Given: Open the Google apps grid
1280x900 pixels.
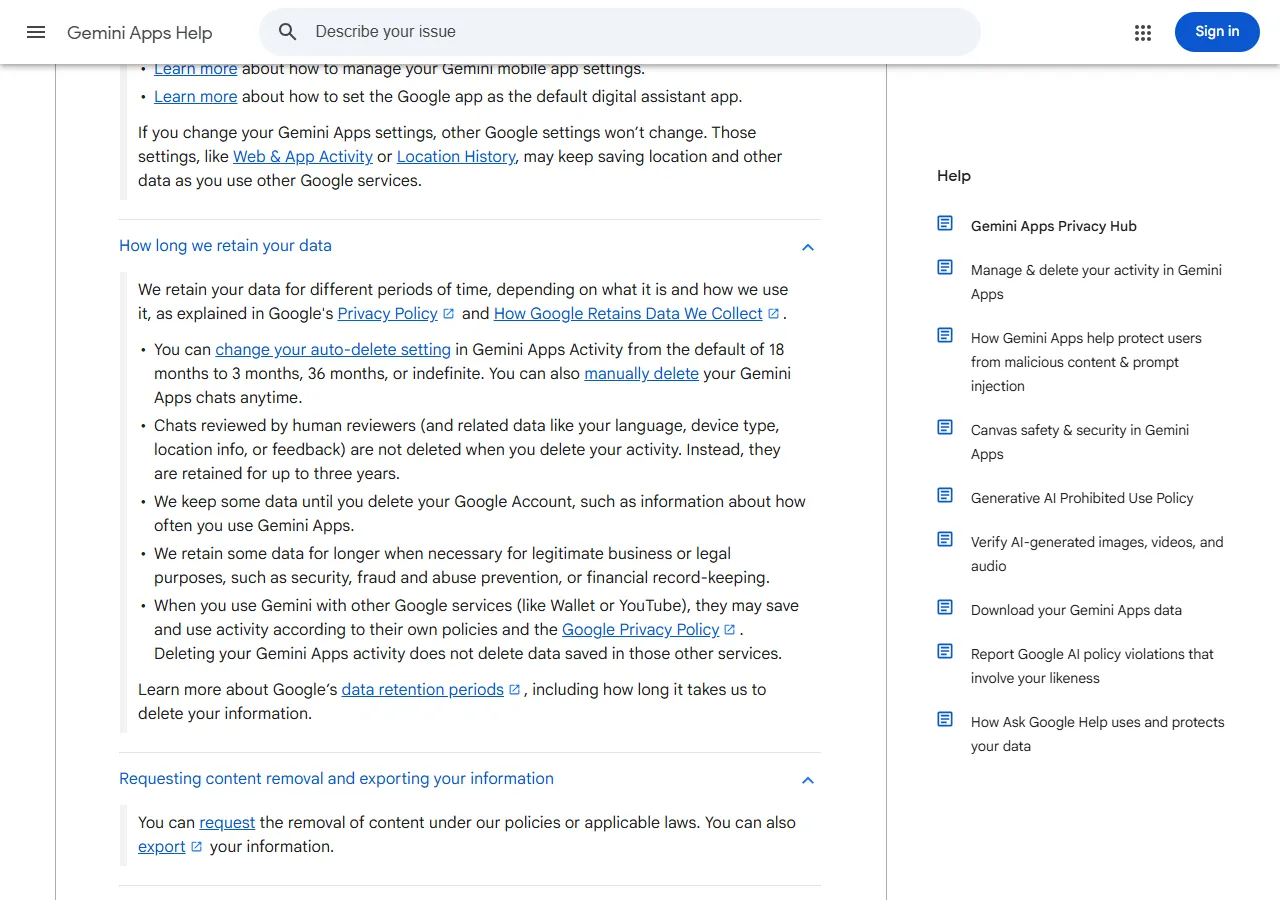Looking at the screenshot, I should tap(1143, 33).
